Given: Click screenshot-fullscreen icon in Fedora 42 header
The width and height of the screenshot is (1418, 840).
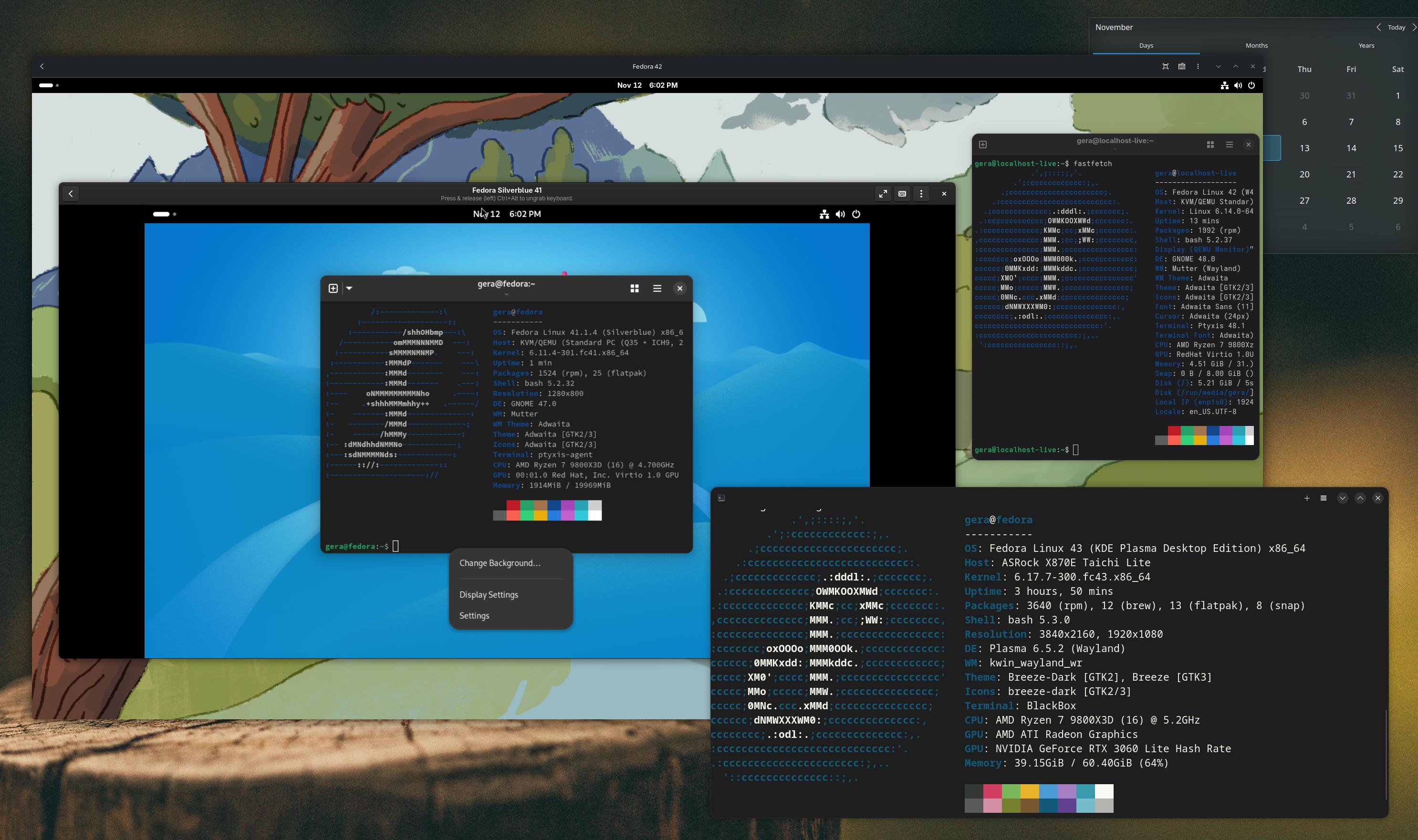Looking at the screenshot, I should click(1165, 66).
